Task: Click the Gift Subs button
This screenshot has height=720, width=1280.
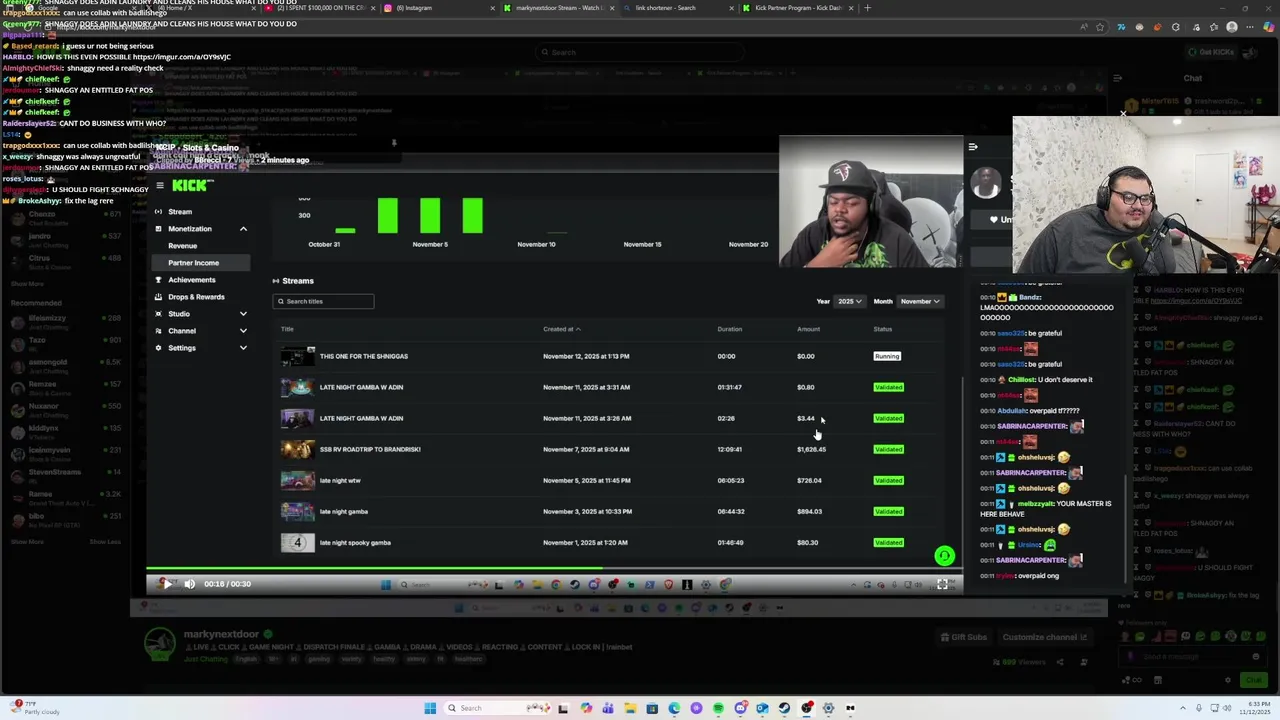Action: tap(964, 637)
